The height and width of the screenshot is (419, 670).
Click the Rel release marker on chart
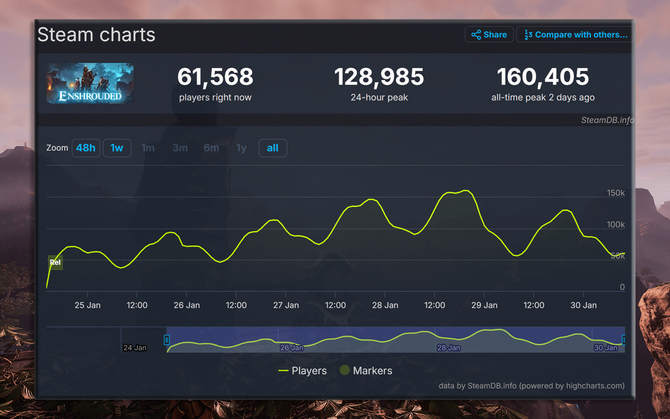click(55, 262)
